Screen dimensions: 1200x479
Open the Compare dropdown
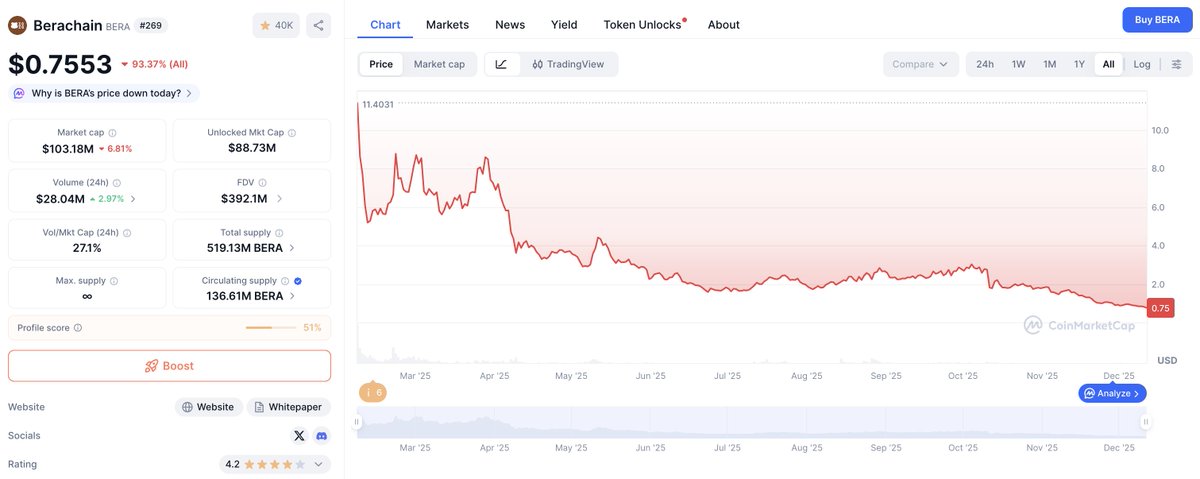920,64
